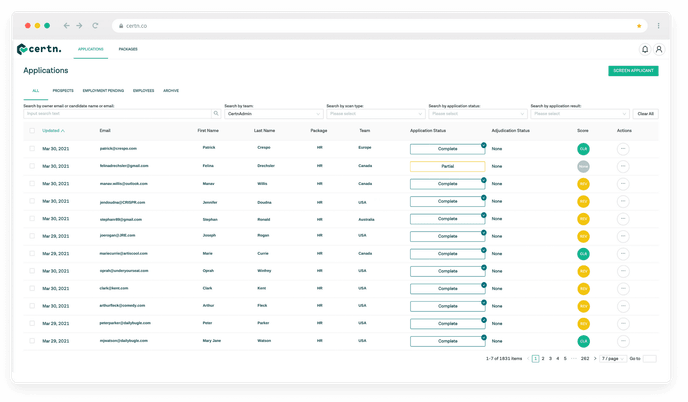Open the Search by application status dropdown

tap(476, 114)
